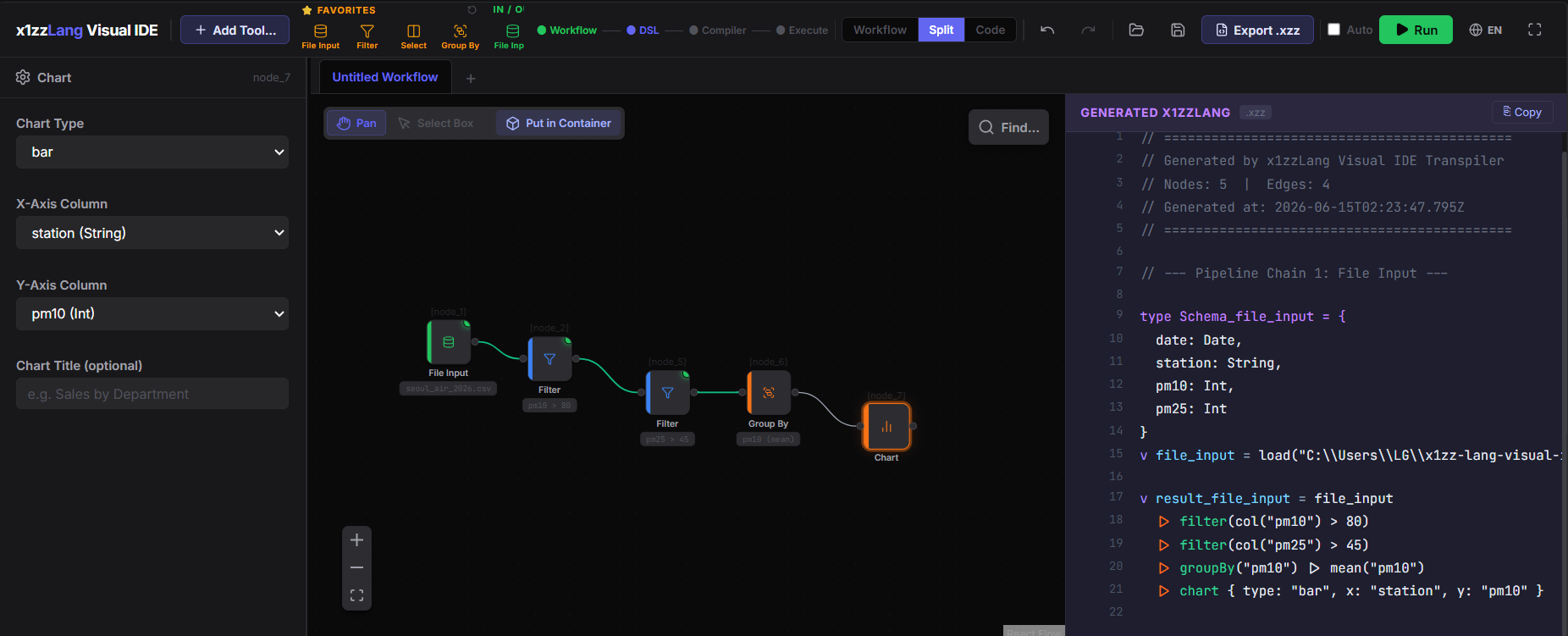Image resolution: width=1568 pixels, height=636 pixels.
Task: Toggle the Auto run checkbox
Action: click(1333, 30)
